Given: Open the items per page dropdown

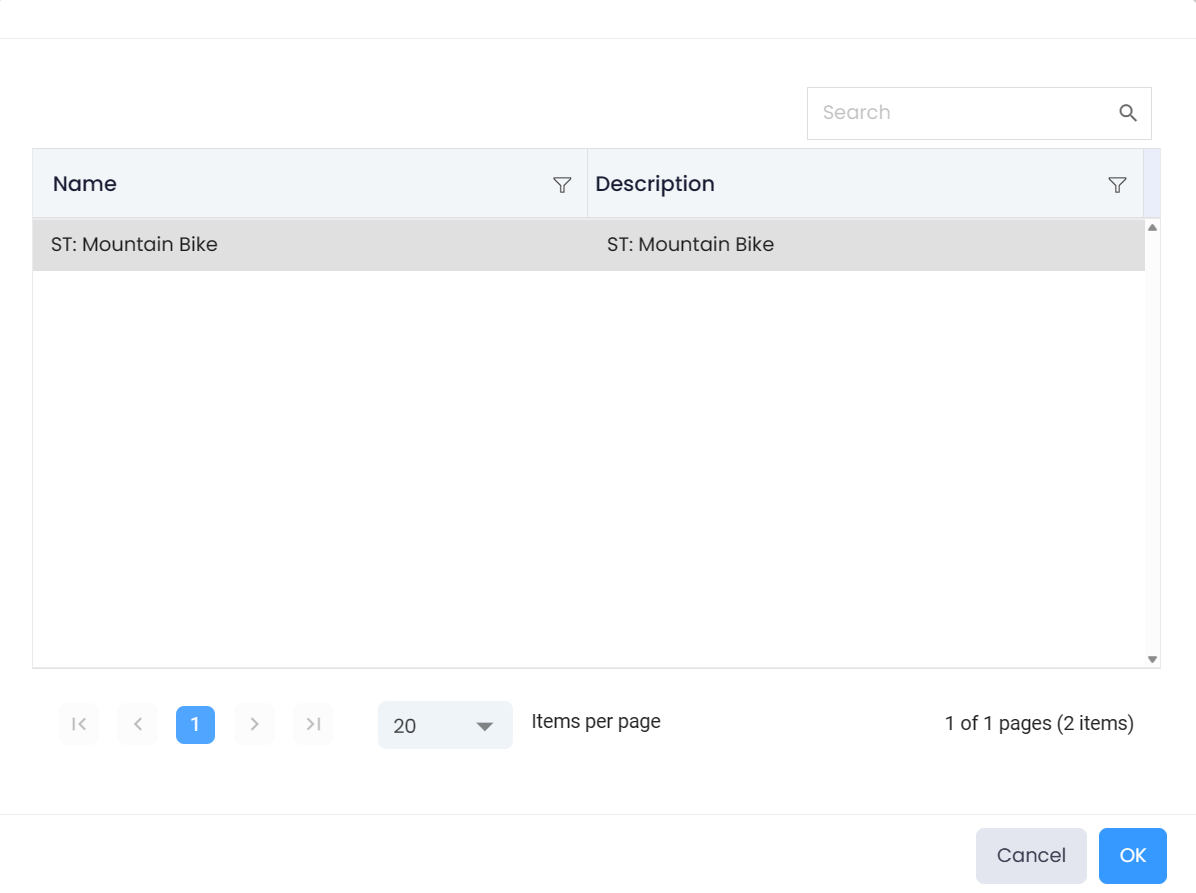Looking at the screenshot, I should pos(444,725).
